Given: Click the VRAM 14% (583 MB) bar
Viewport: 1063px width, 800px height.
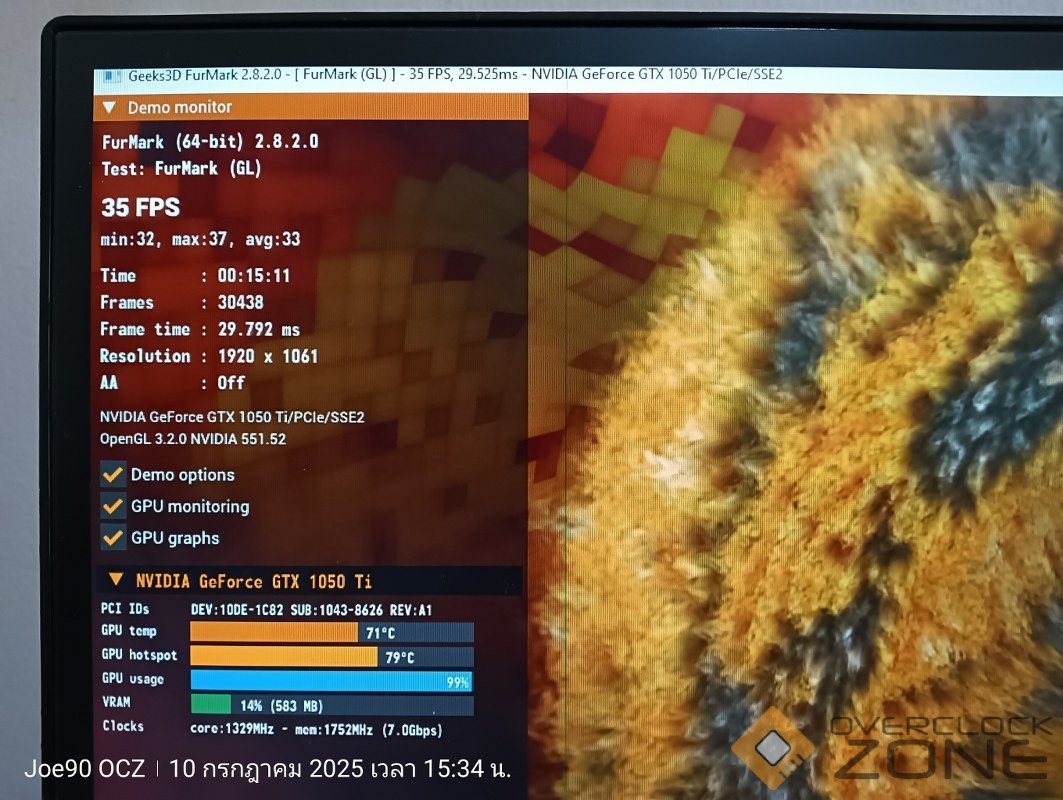Looking at the screenshot, I should point(332,705).
